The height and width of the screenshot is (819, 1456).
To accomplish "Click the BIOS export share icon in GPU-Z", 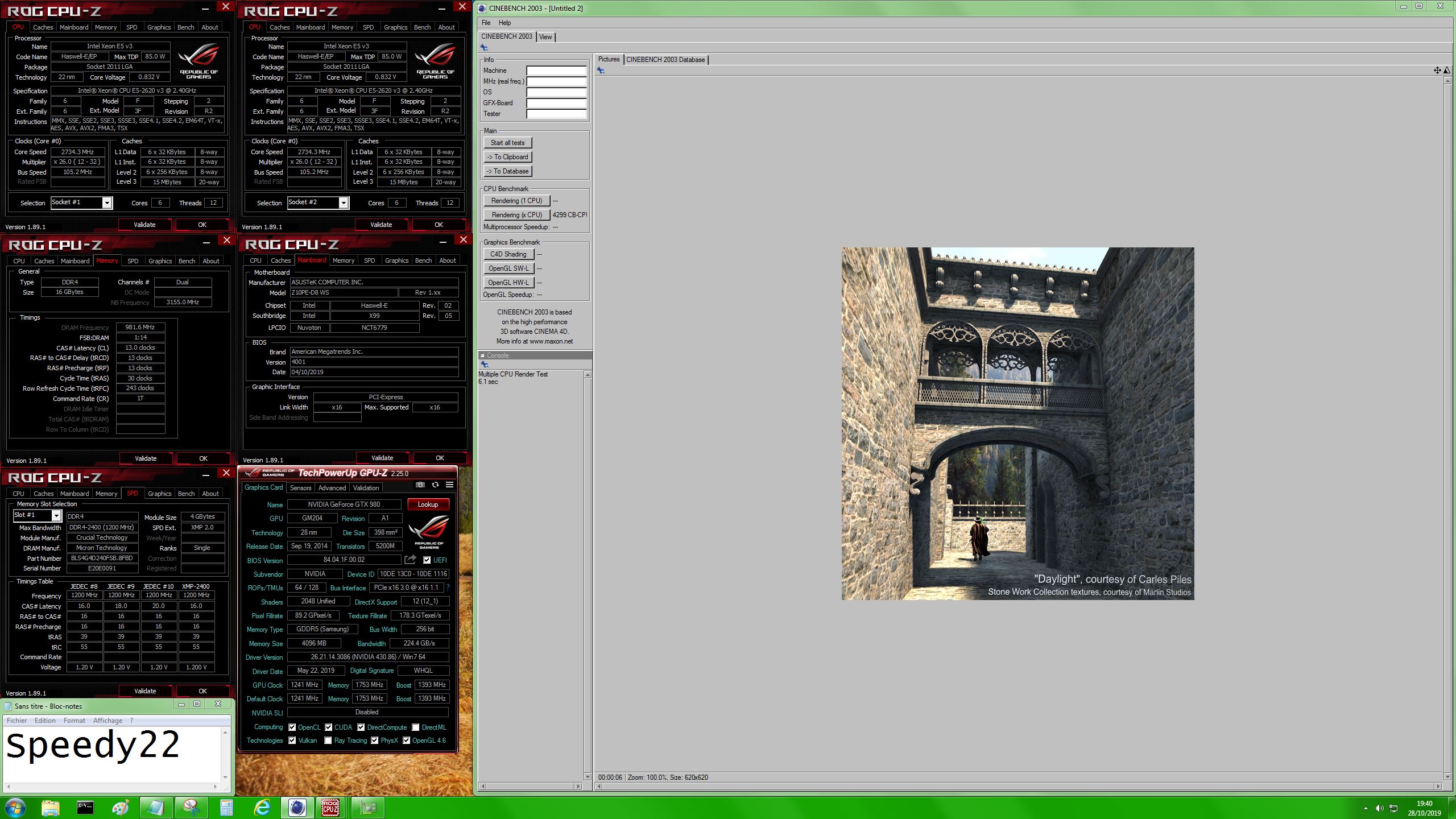I will coord(410,560).
